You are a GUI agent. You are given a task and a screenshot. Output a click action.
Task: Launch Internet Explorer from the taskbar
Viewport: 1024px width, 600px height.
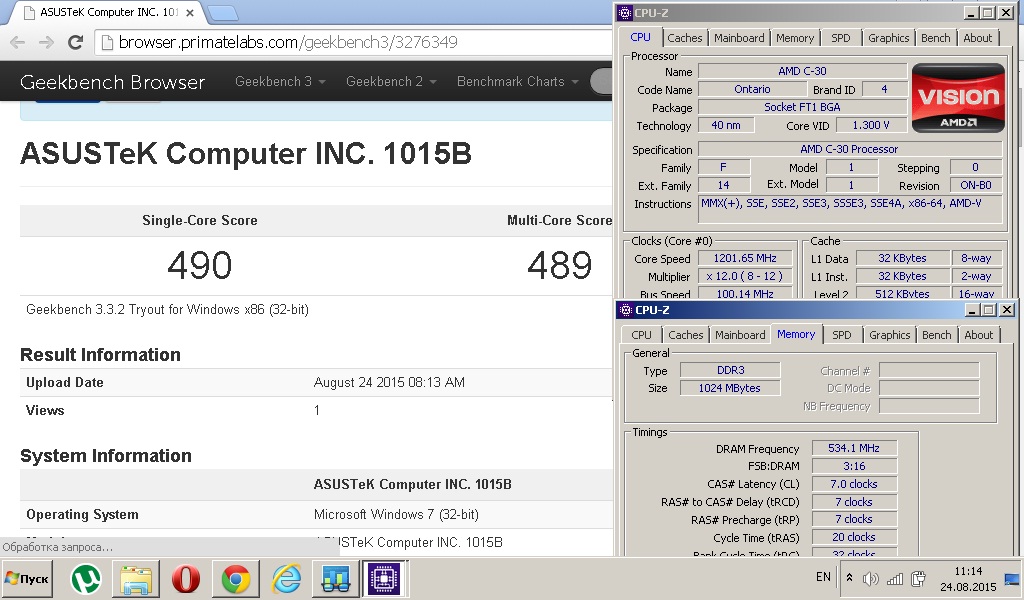[286, 578]
